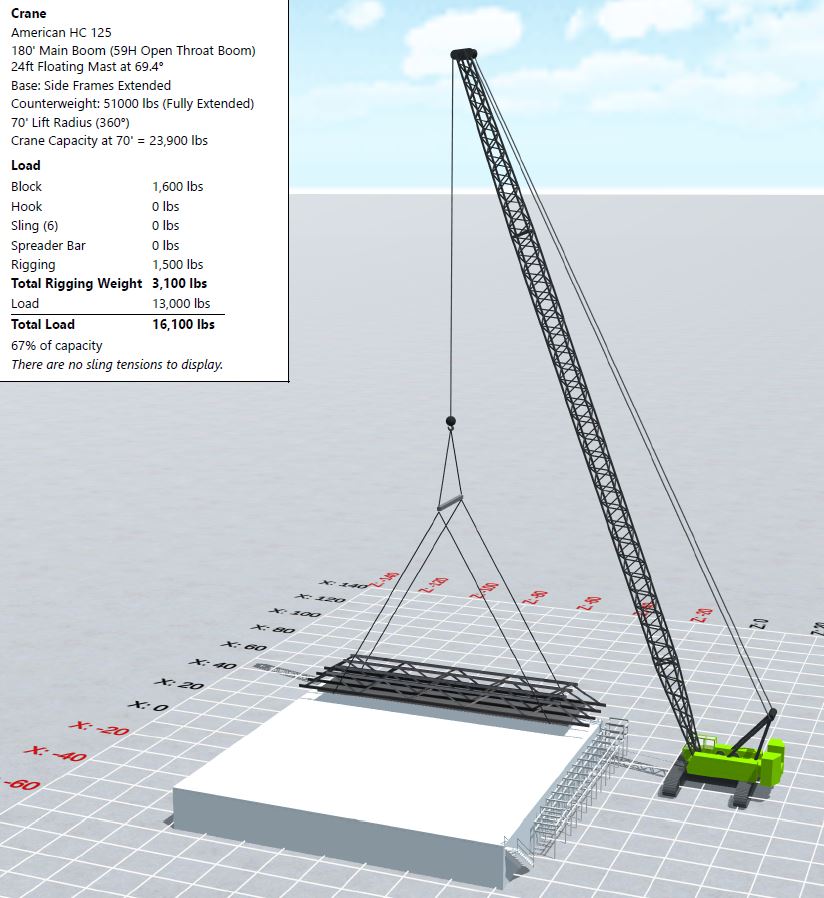
Task: Click the 'Total Load' 16,100 lbs value
Action: click(x=183, y=324)
